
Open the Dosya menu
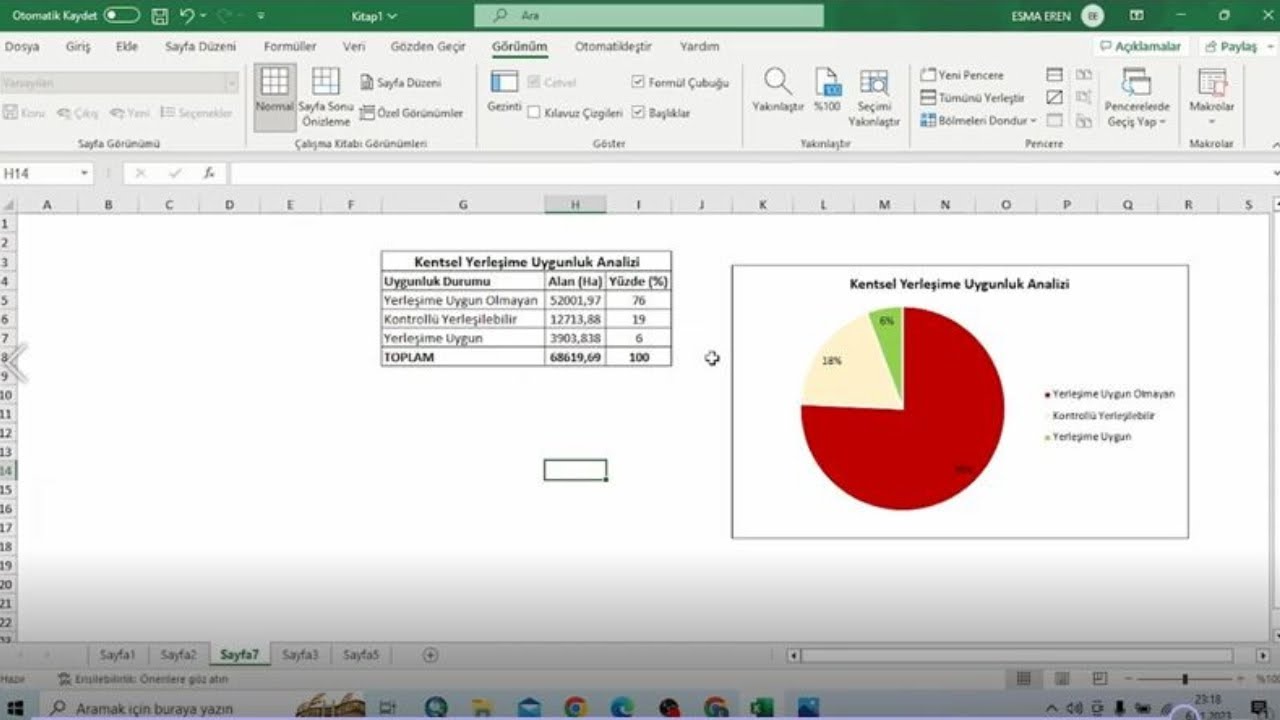tap(22, 46)
